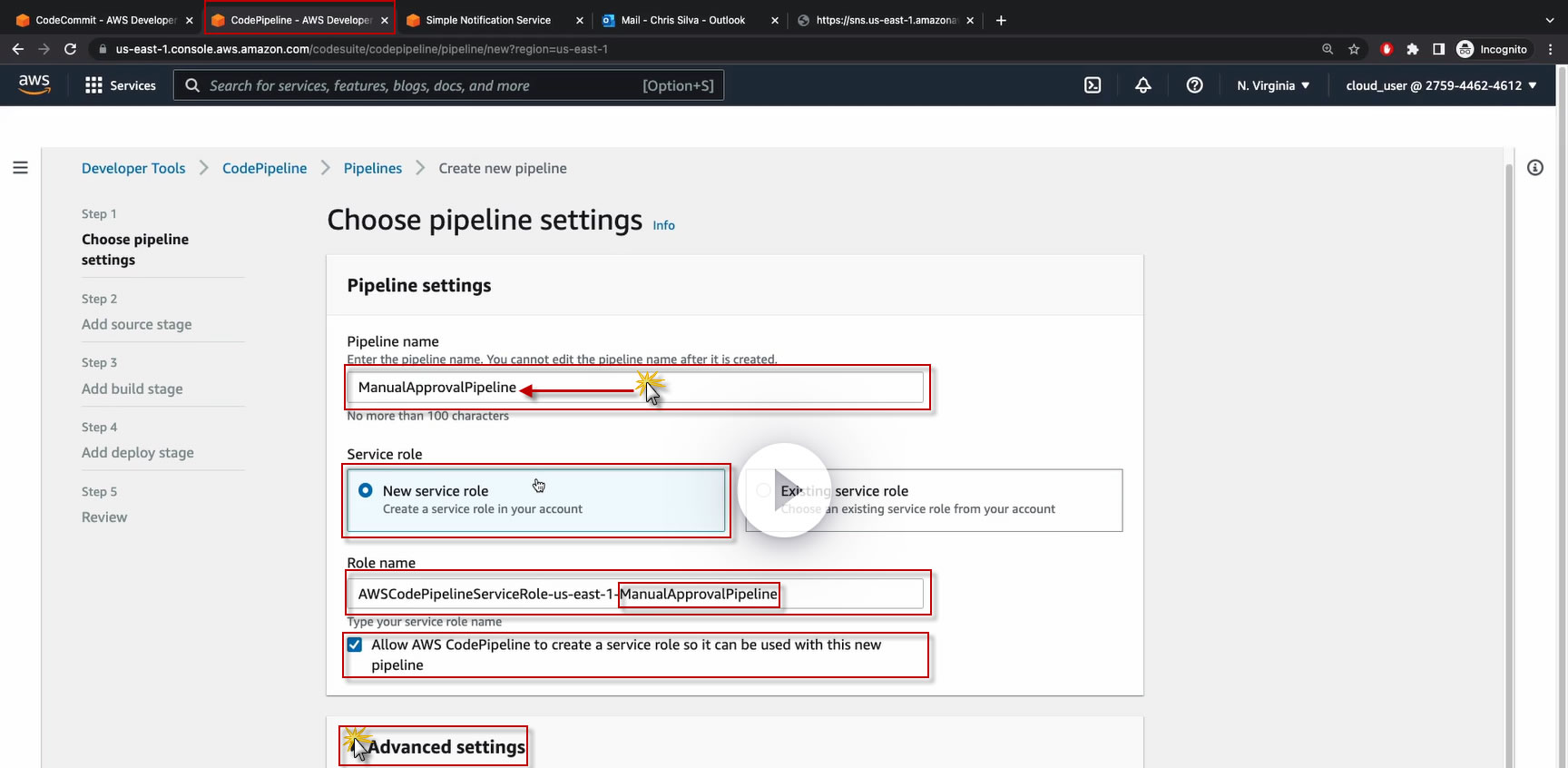Select Step 5 Review
This screenshot has height=768, width=1568.
tap(104, 517)
